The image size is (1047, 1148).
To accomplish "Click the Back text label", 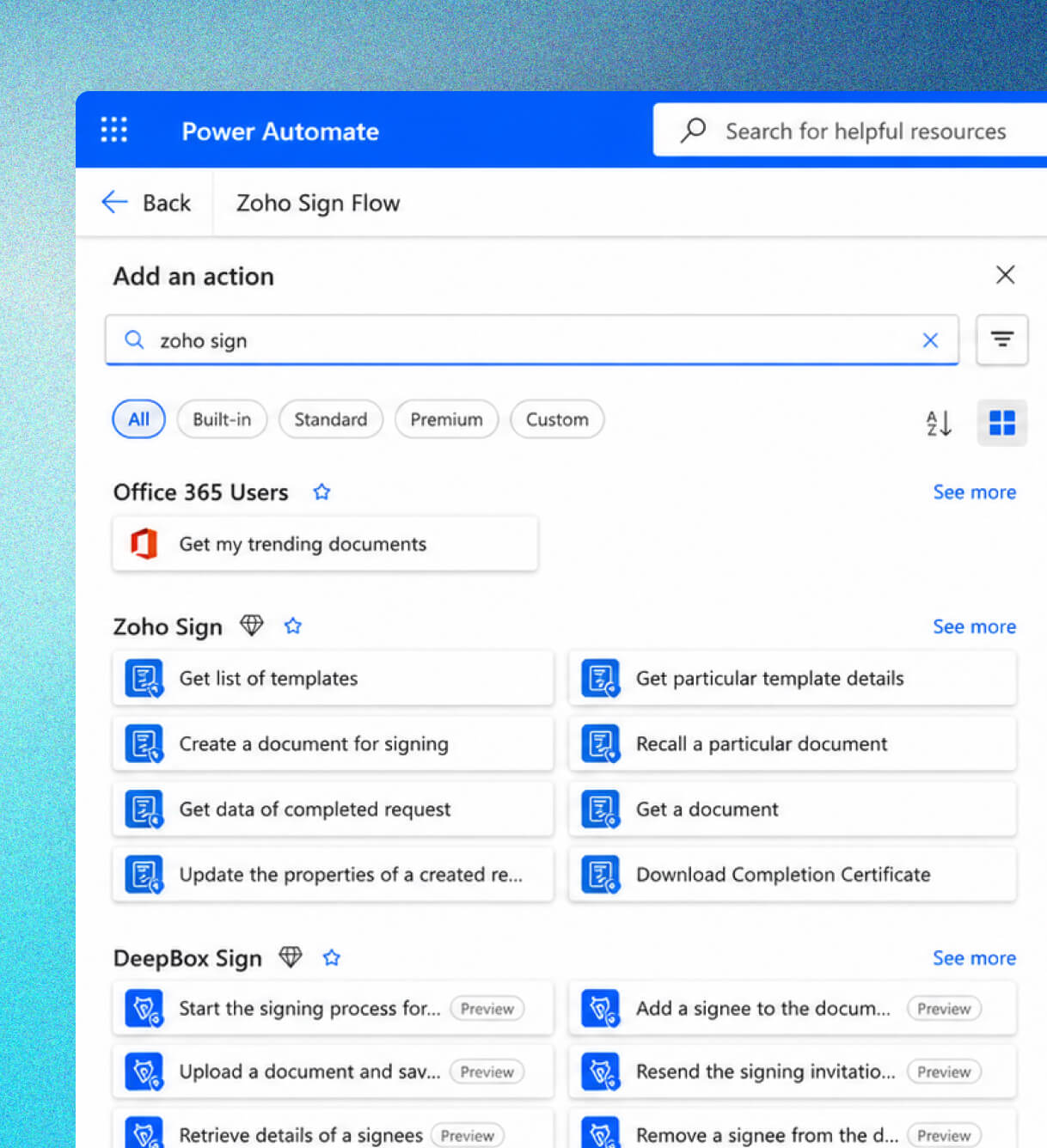I will 167,203.
